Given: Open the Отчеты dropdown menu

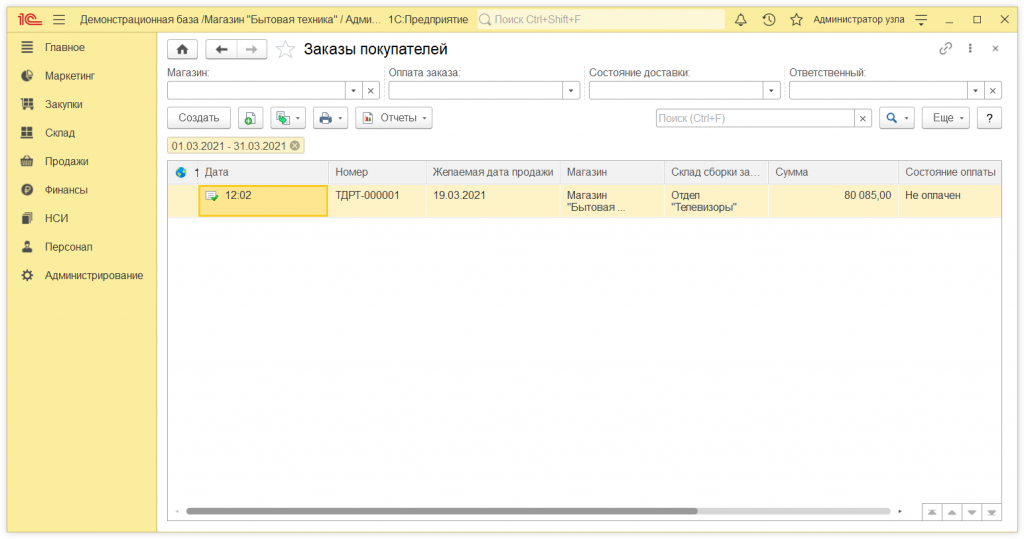Looking at the screenshot, I should click(394, 118).
